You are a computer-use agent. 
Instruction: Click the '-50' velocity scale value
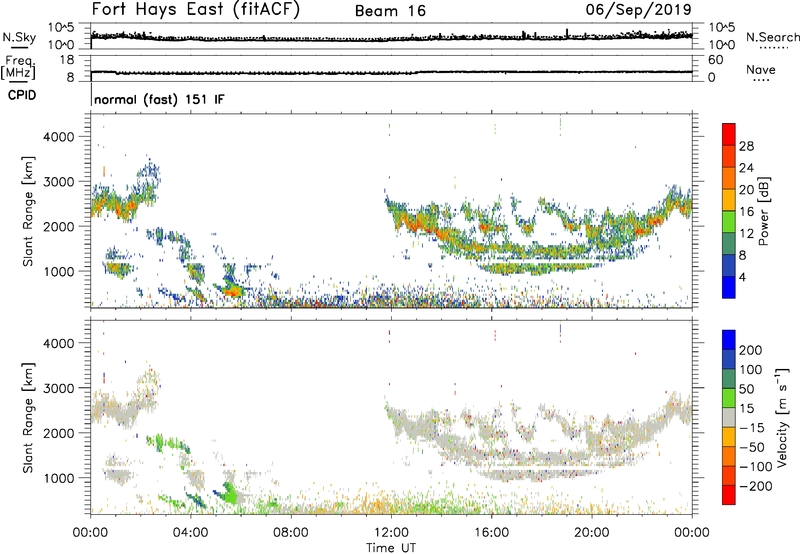[752, 447]
